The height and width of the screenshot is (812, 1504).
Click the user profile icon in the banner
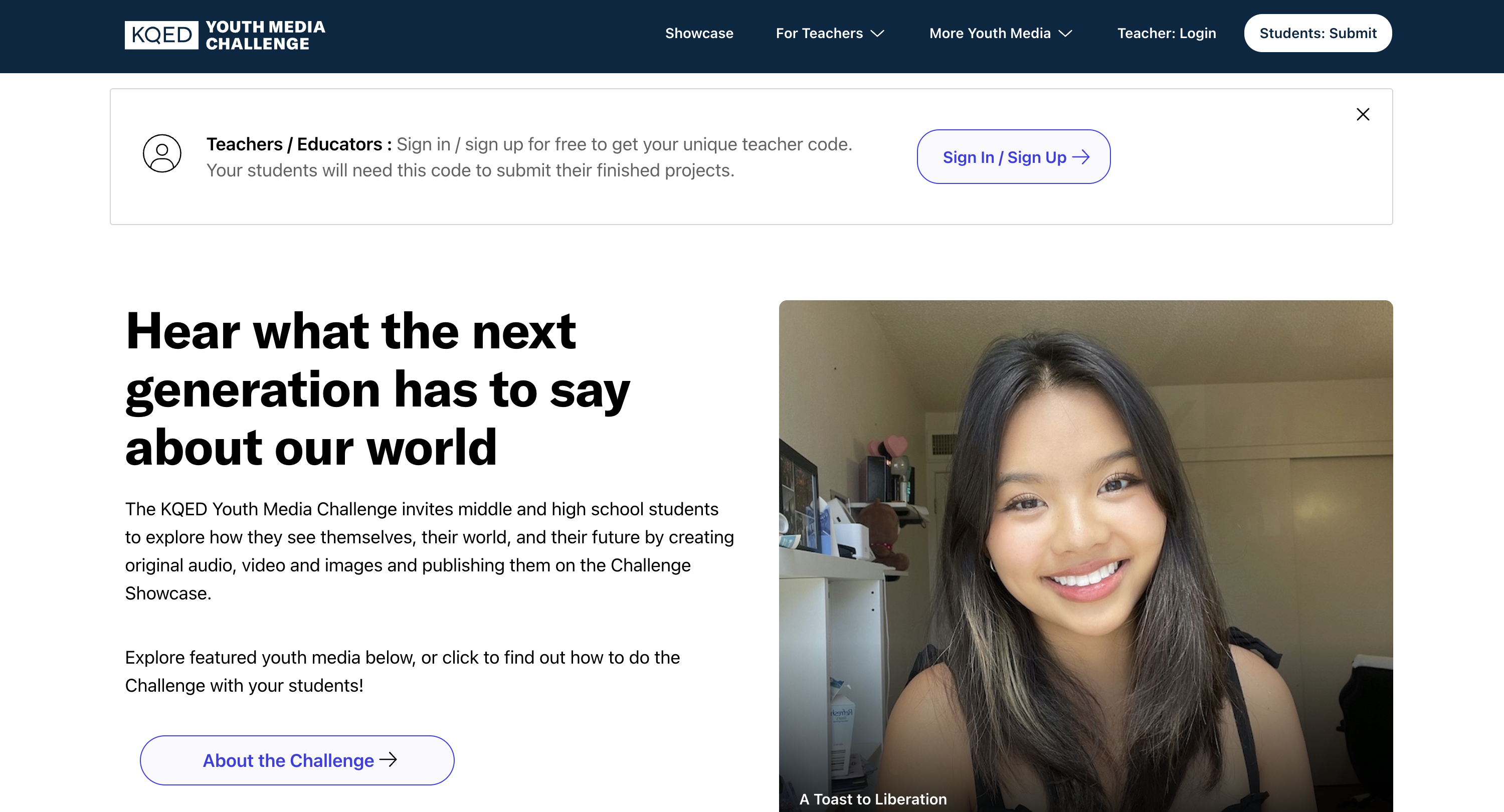coord(162,153)
